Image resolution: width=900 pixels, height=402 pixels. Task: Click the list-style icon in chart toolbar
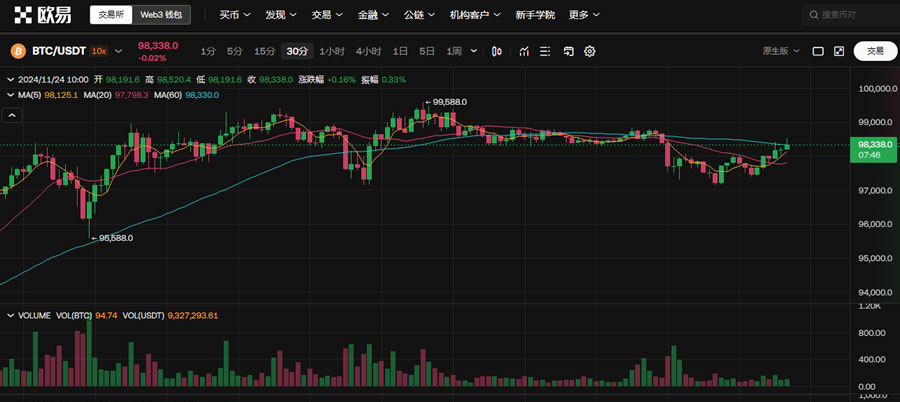(545, 51)
